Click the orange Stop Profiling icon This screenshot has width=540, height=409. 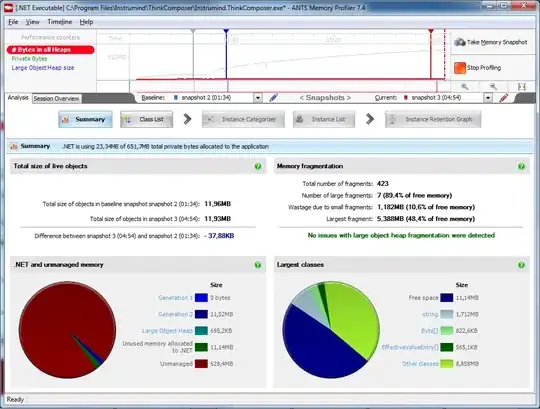pos(460,68)
